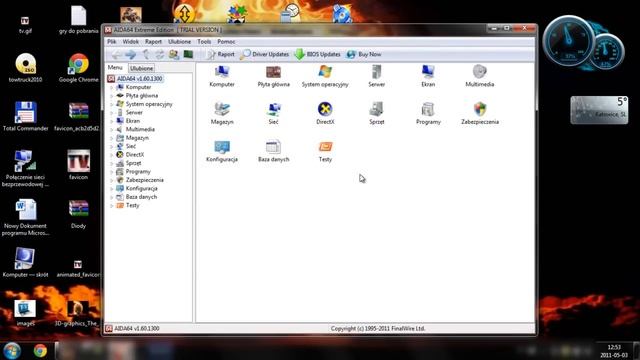Select Konfiguracja in the tree
Screen dimensions: 640x360
point(141,189)
